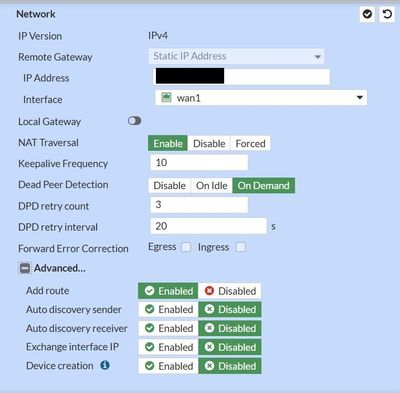Check the Egress error correction box
400x393 pixels.
tap(186, 247)
